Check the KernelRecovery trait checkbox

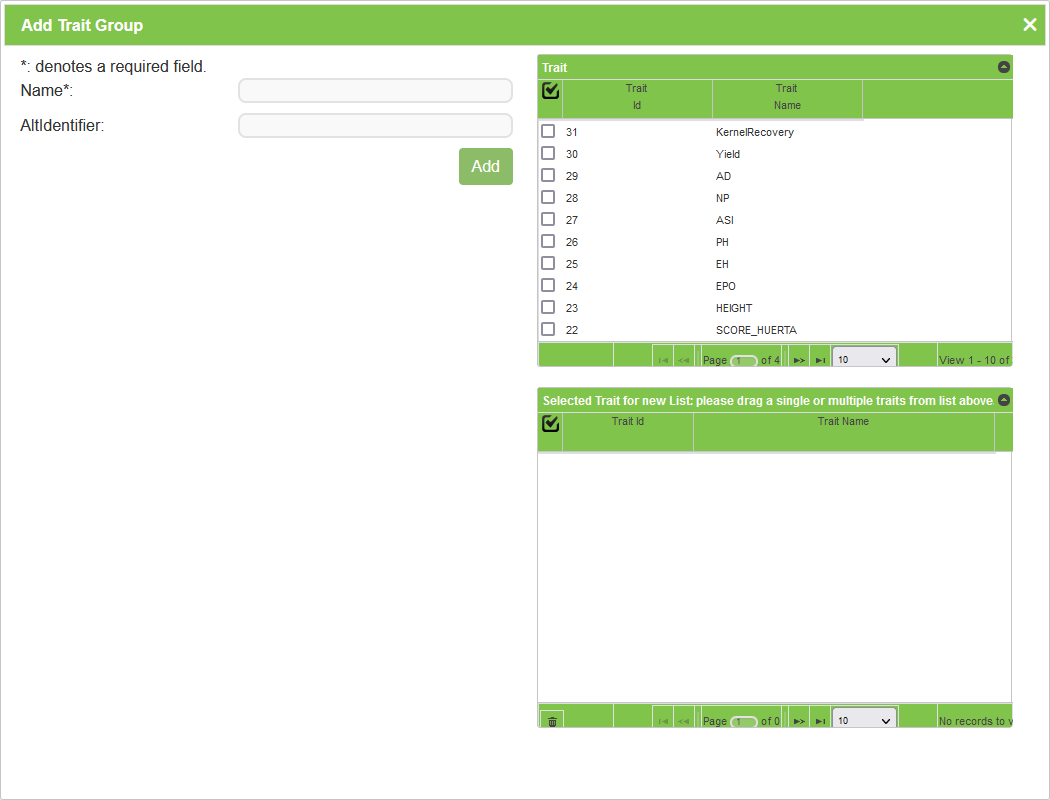tap(548, 132)
